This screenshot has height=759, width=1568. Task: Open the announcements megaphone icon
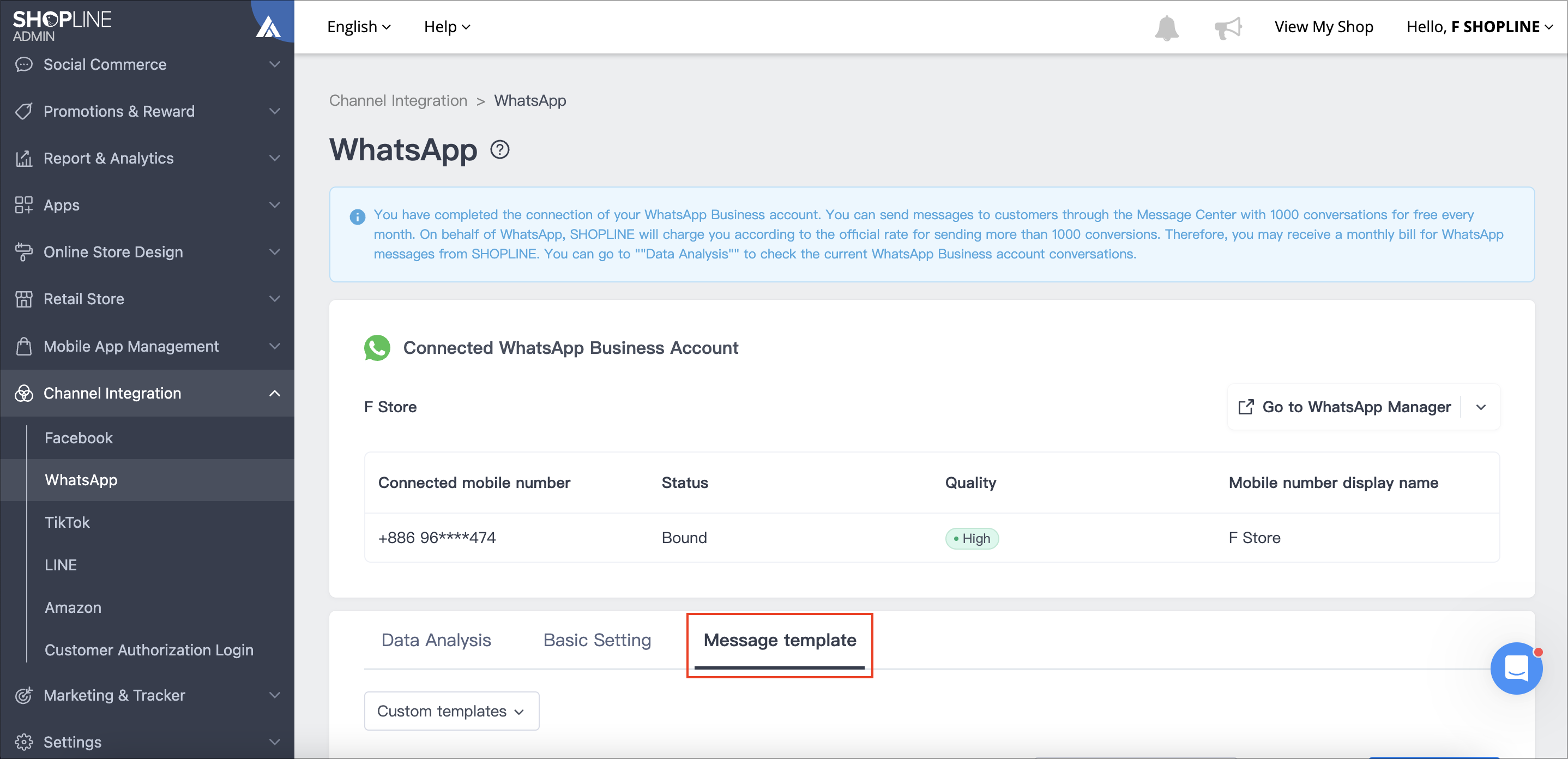1227,27
